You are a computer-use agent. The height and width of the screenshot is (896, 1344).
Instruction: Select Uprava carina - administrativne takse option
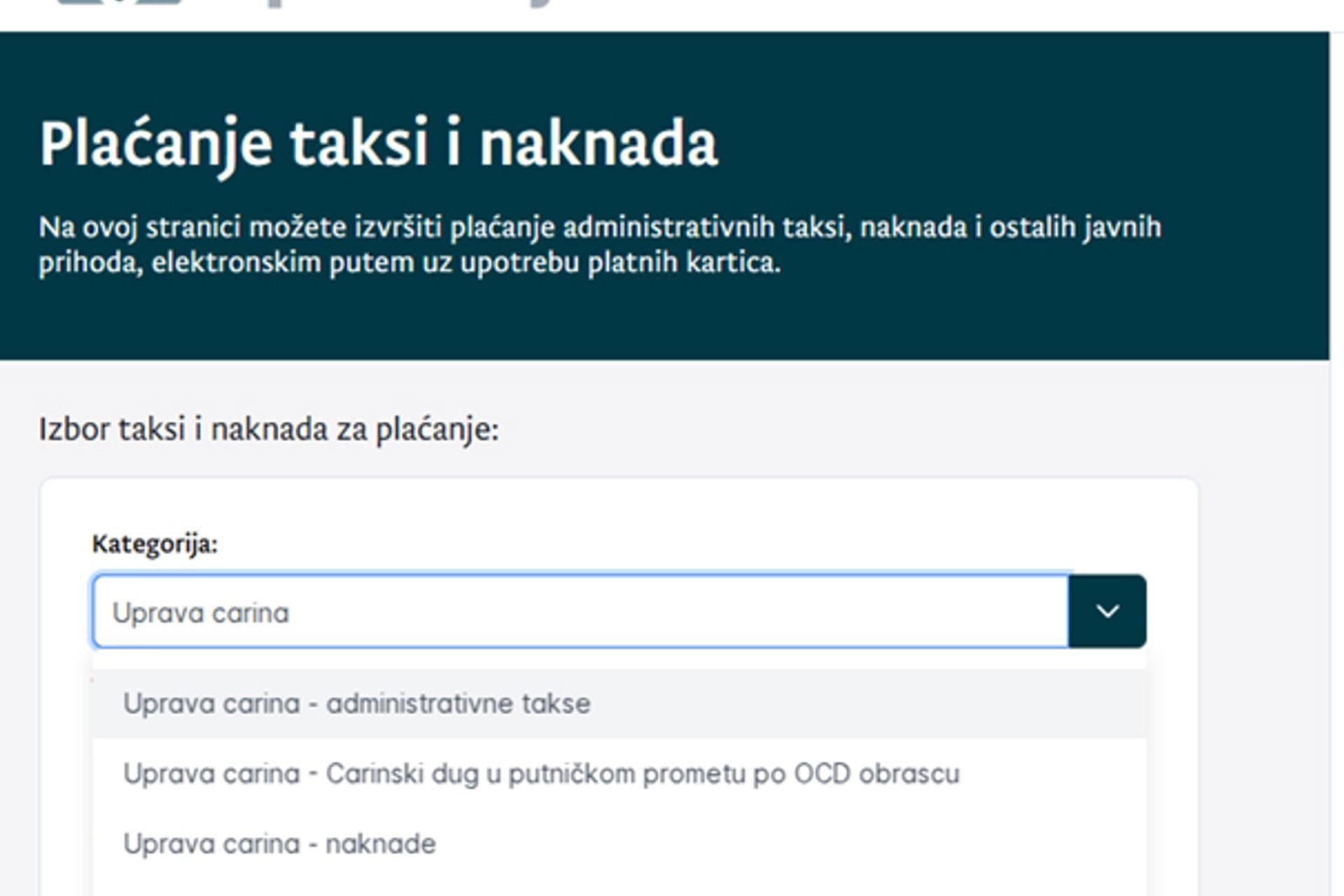point(619,703)
